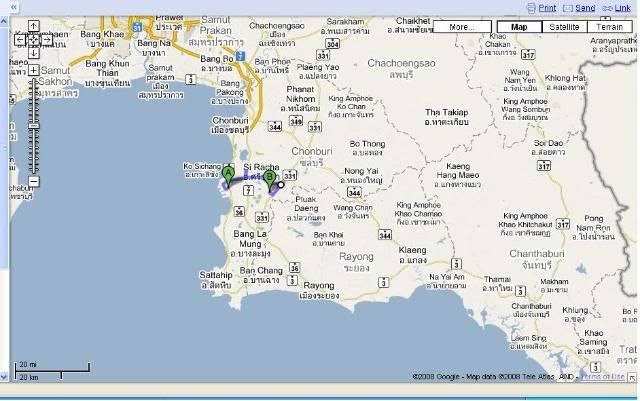Image resolution: width=640 pixels, height=401 pixels.
Task: Click the center return-to-last-result button
Action: [33, 40]
